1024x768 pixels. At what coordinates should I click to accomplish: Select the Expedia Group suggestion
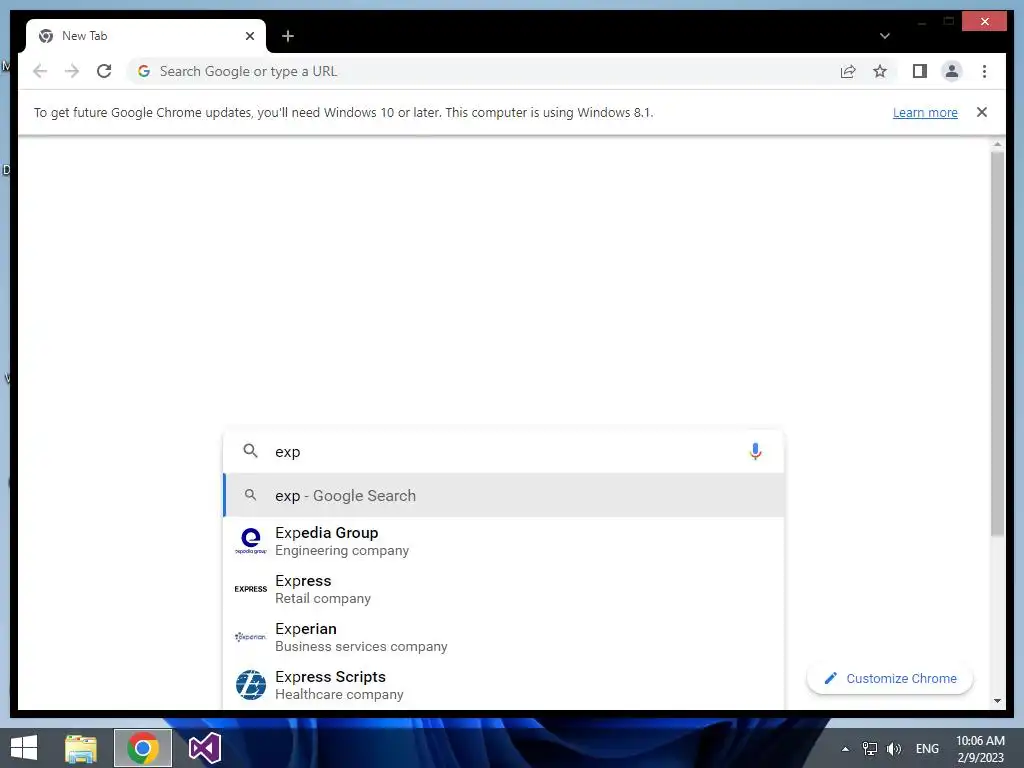(503, 541)
